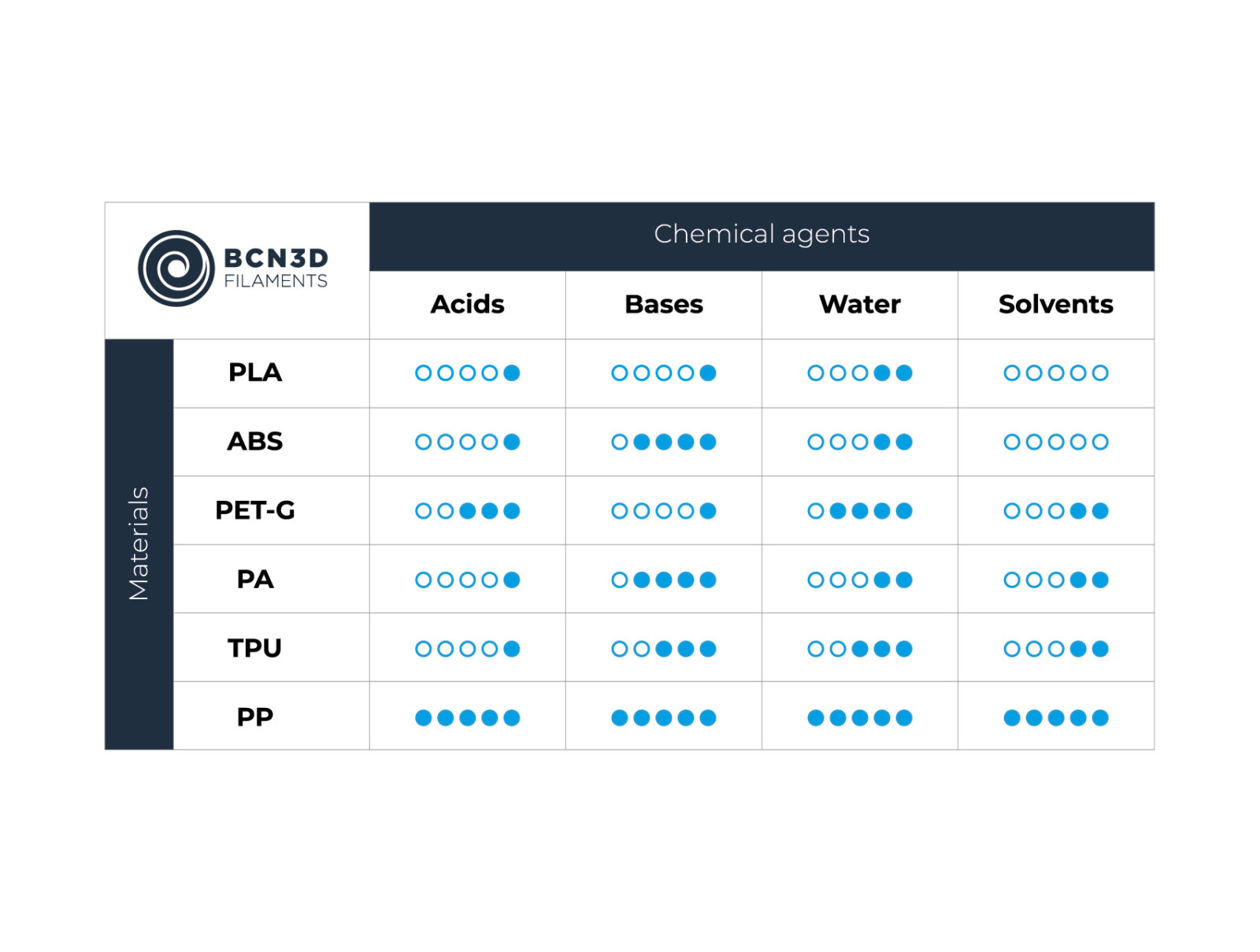Click the PLA Acids rating dots
The image size is (1260, 952).
(468, 373)
